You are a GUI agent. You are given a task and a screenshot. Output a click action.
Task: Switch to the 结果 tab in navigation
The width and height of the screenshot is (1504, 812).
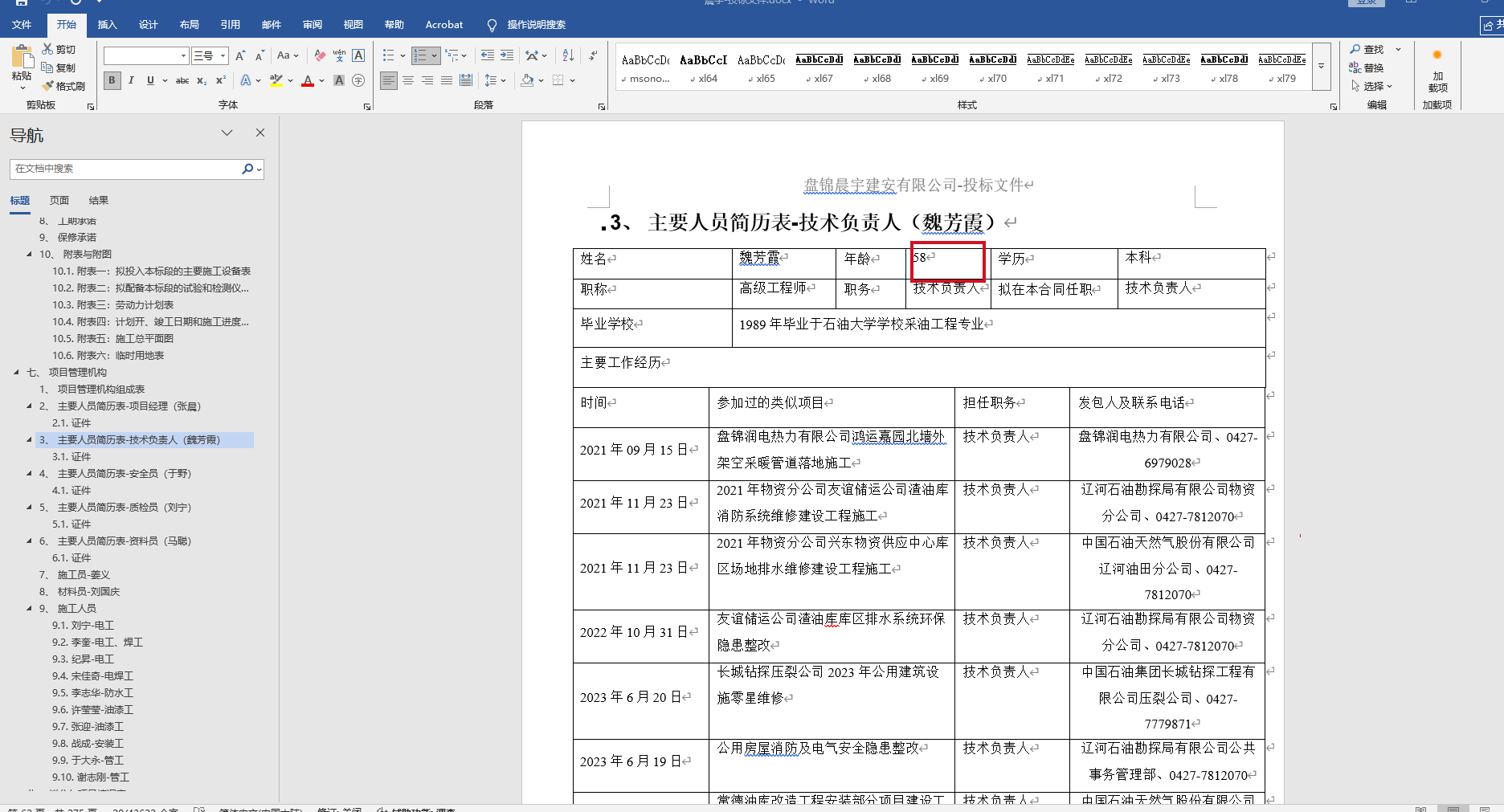pyautogui.click(x=99, y=201)
